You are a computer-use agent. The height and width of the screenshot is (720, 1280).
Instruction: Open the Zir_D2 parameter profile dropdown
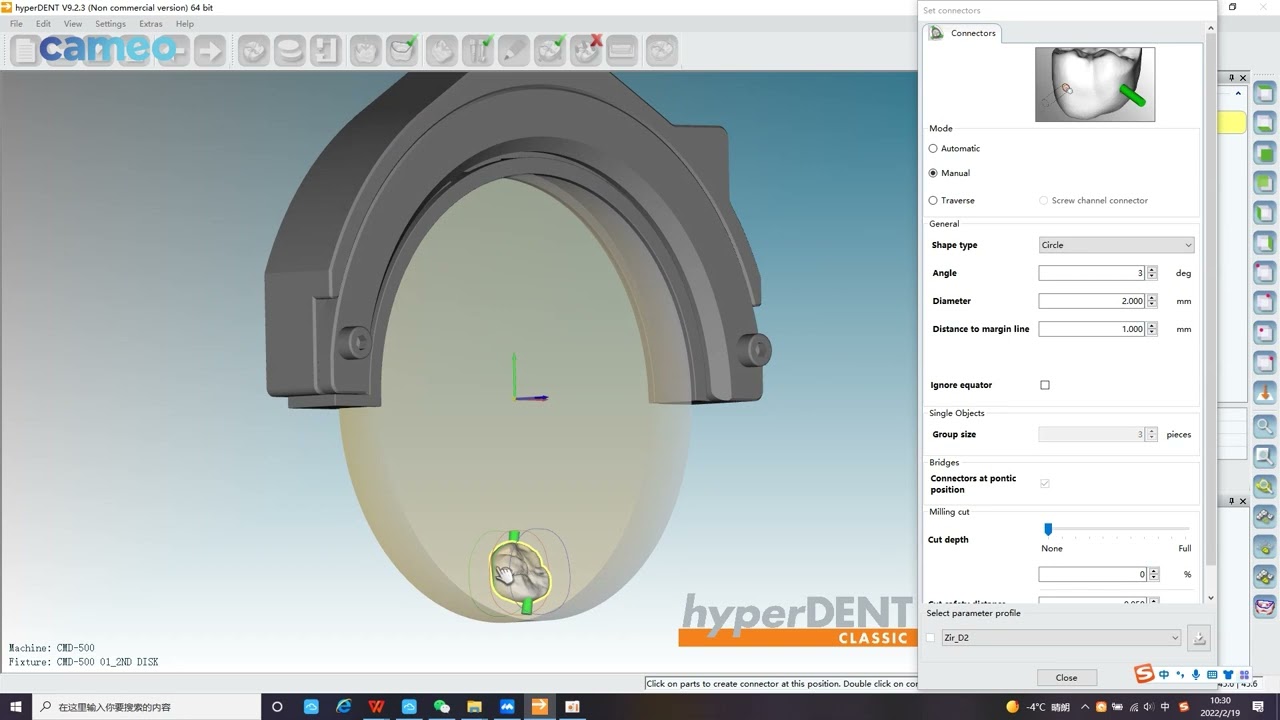coord(1061,637)
